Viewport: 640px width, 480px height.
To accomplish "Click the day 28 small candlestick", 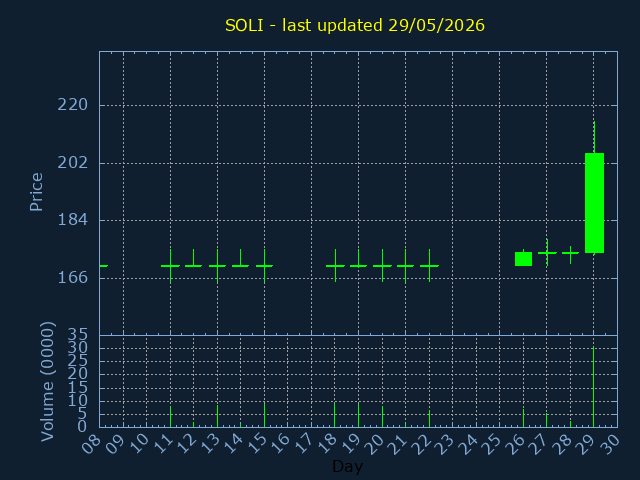I will tap(571, 253).
